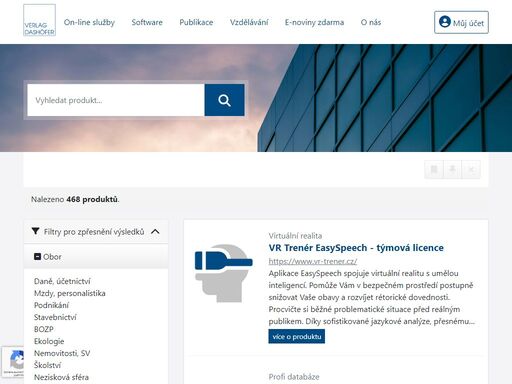Submit search with the magnifier icon
This screenshot has width=512, height=384.
[x=224, y=100]
